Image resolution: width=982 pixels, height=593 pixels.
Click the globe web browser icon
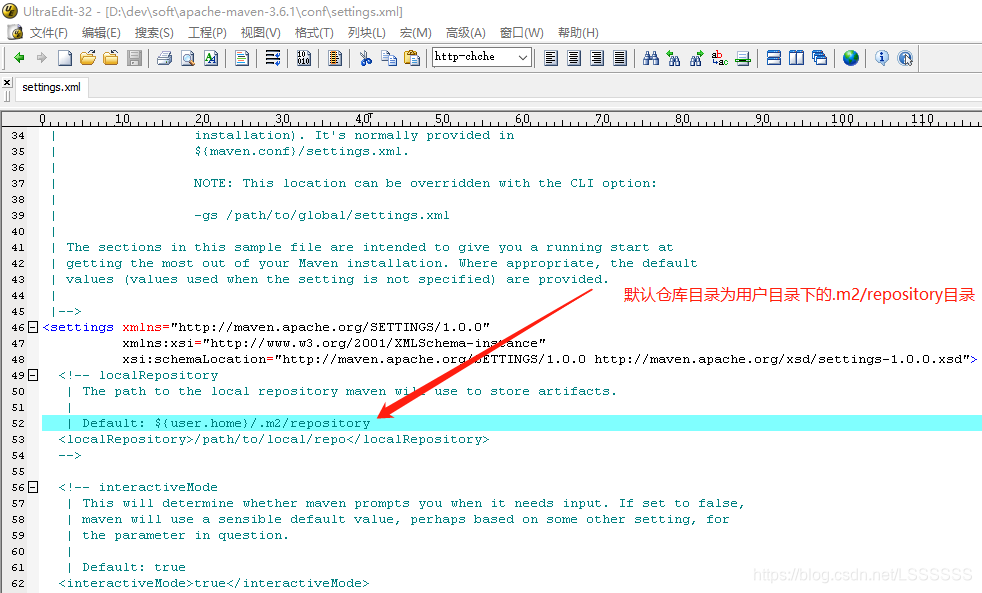[x=850, y=58]
